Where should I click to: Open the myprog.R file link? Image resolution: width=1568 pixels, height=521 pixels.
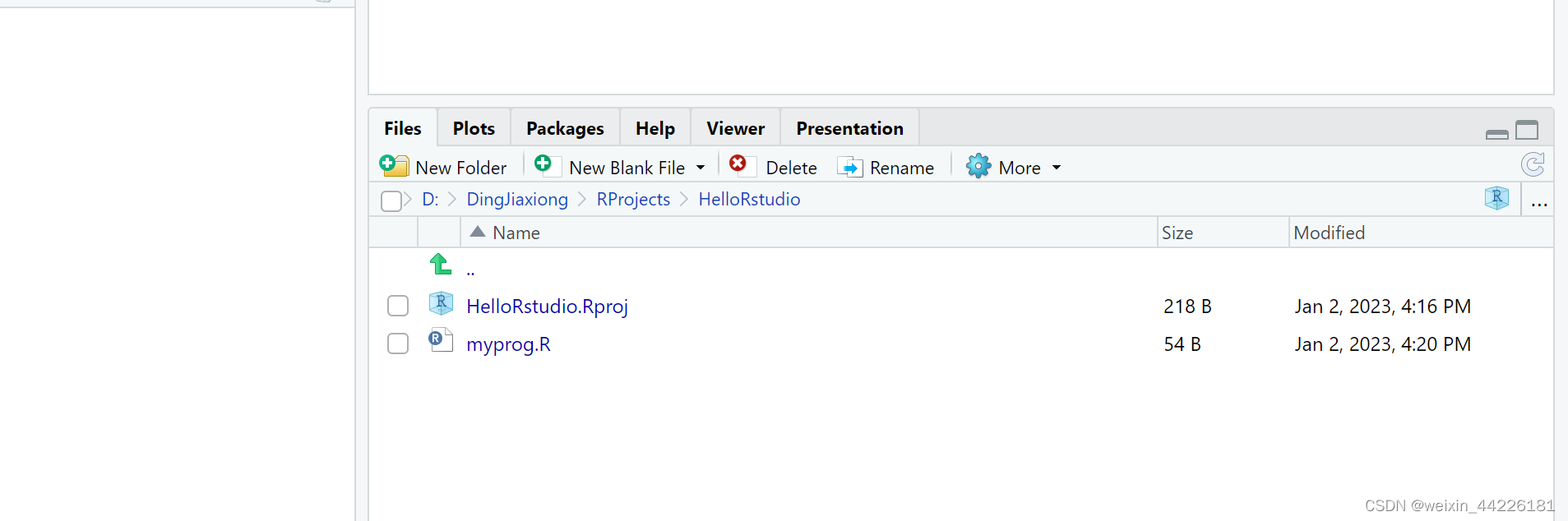[x=508, y=344]
